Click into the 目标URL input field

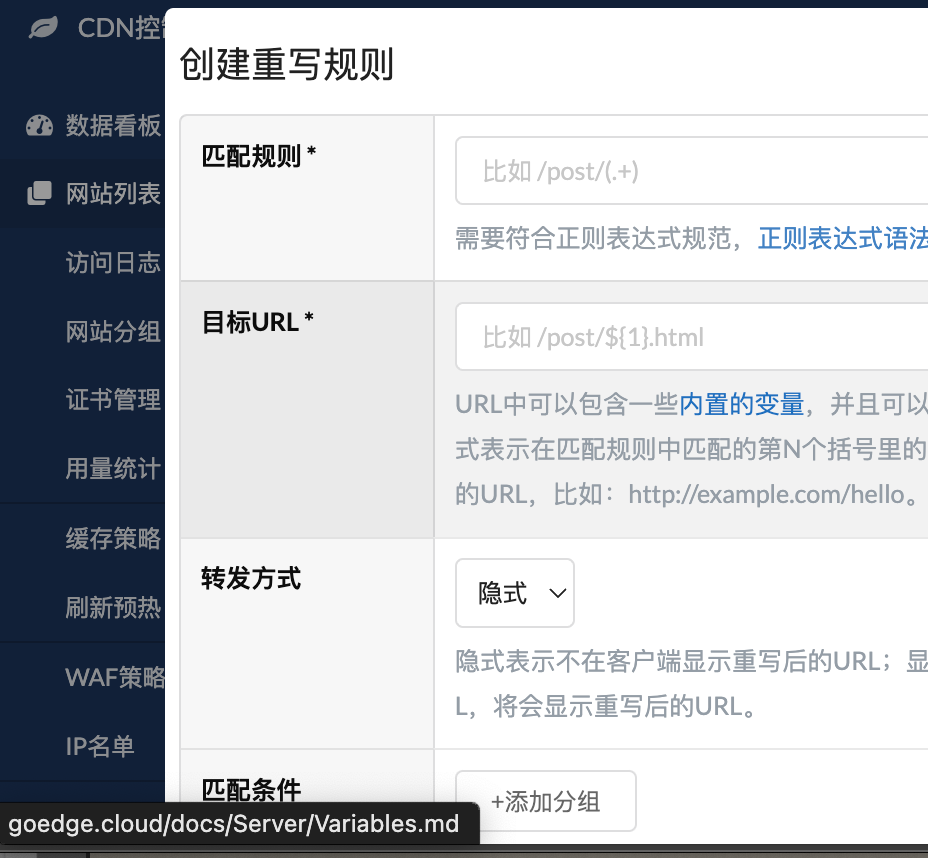click(692, 337)
